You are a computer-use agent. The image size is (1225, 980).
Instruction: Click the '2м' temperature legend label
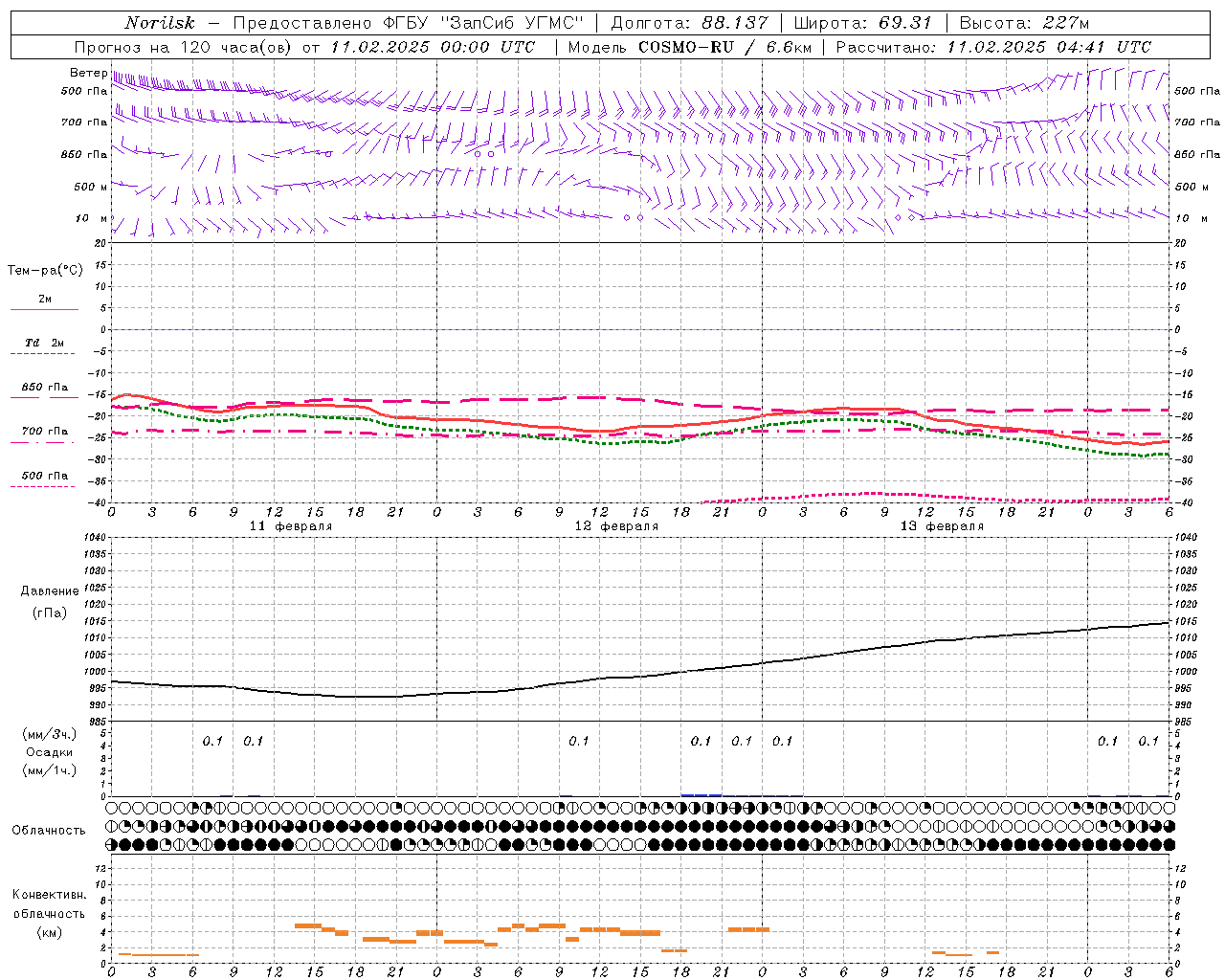(45, 299)
